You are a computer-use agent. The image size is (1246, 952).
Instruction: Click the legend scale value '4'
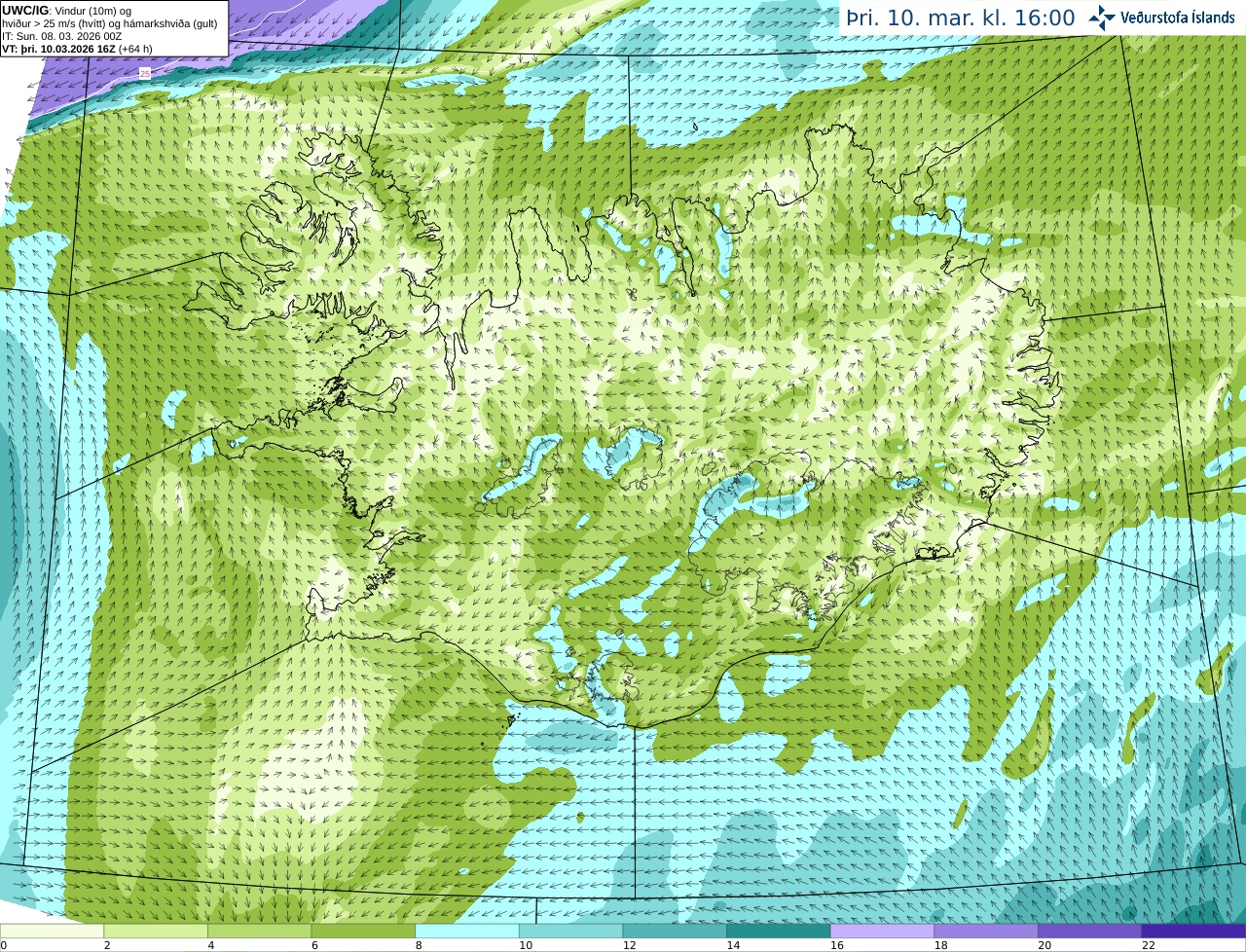coord(210,945)
